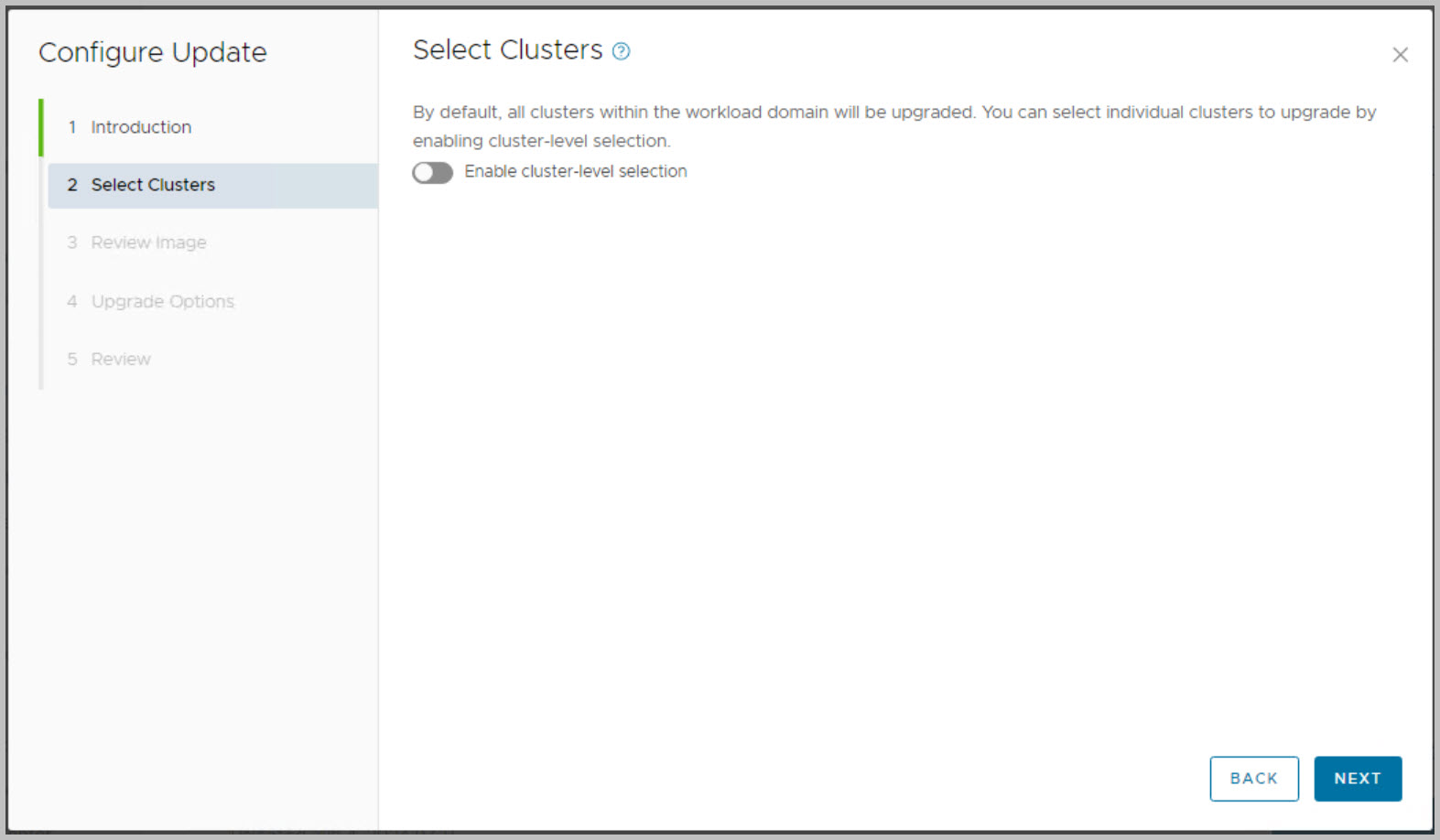
Task: Click the 'Configure Update' wizard title
Action: [153, 53]
